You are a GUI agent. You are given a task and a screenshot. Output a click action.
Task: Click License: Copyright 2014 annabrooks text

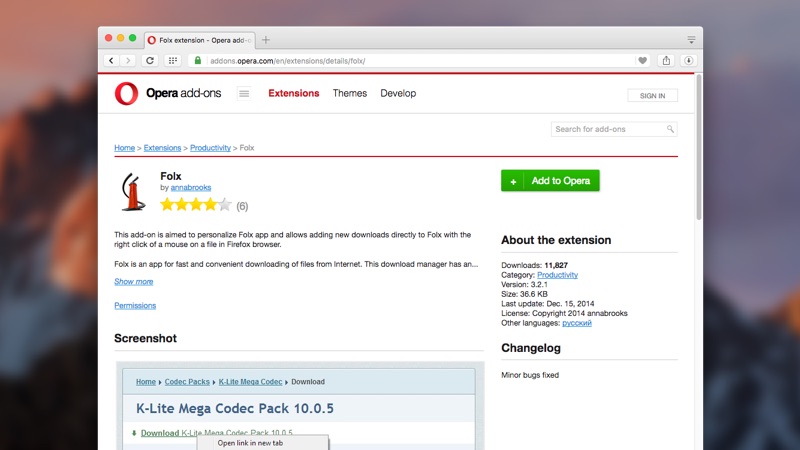point(564,313)
